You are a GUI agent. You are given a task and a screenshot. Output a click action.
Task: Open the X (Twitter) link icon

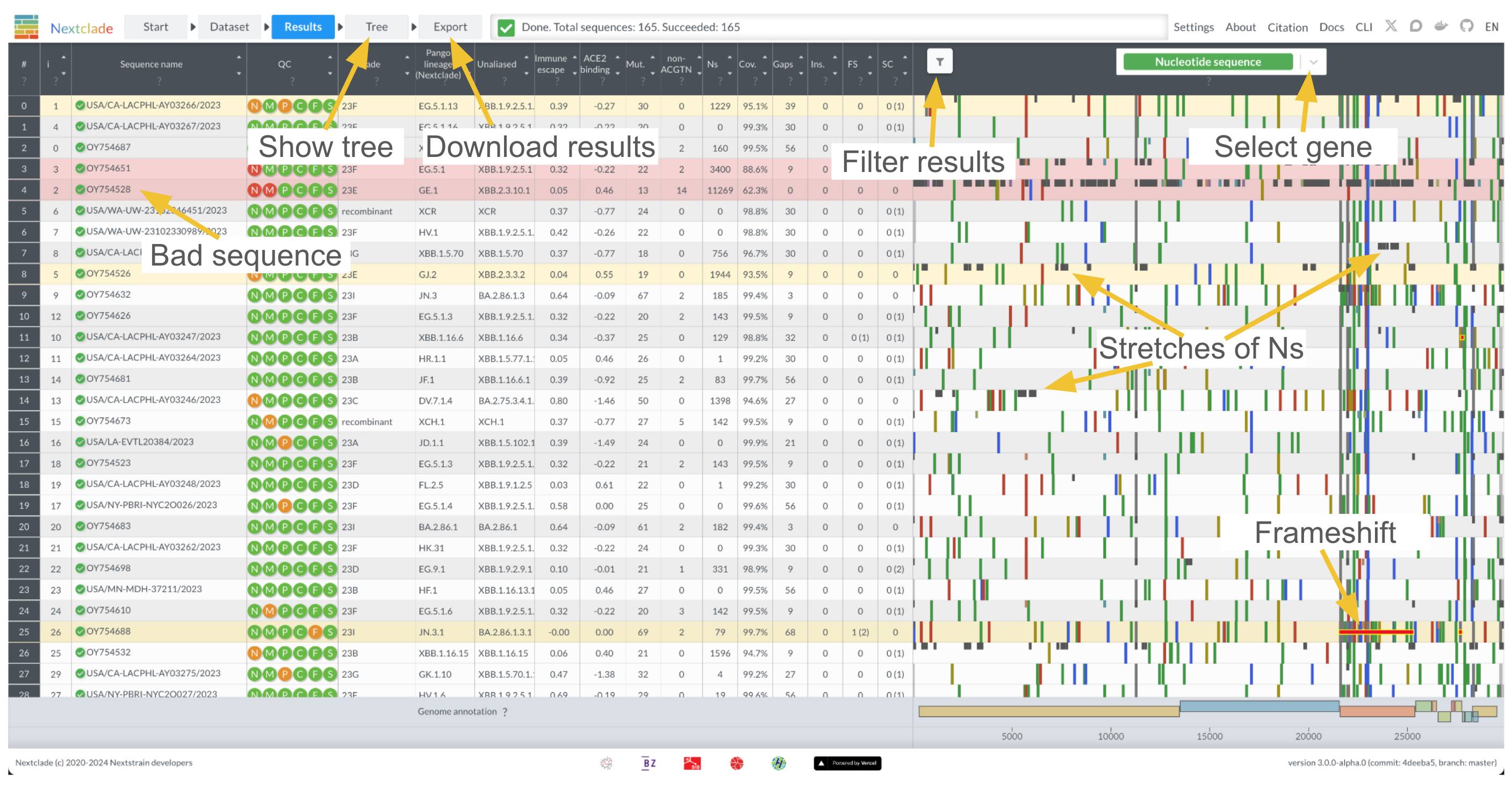coord(1391,26)
